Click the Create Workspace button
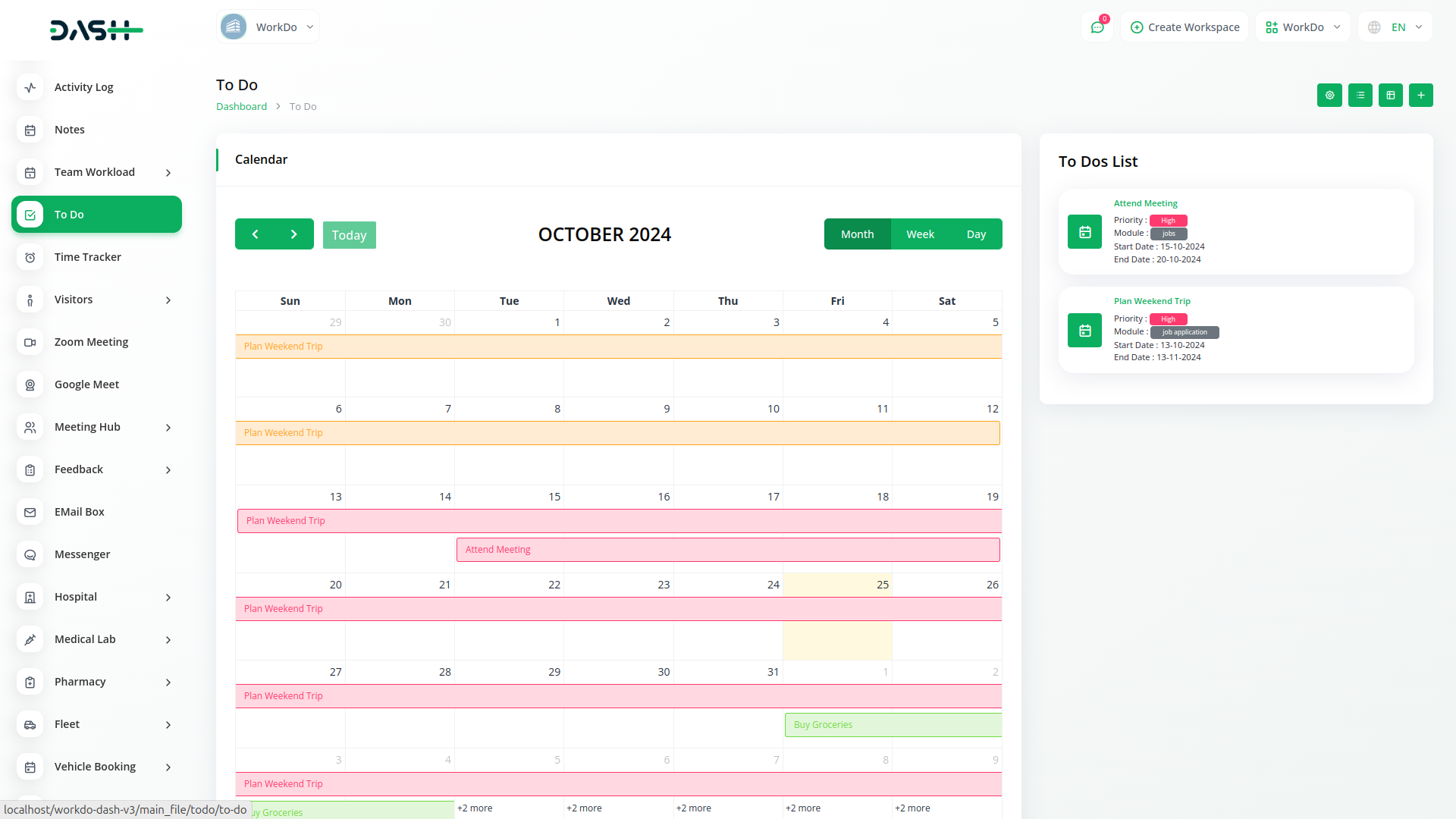 [1185, 27]
